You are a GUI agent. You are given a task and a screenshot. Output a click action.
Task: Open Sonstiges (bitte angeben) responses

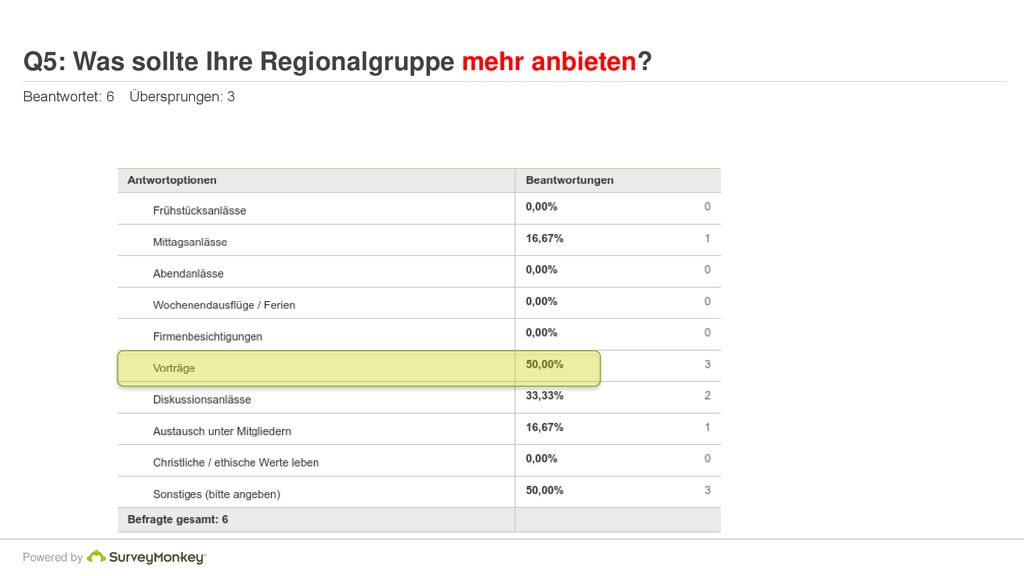(x=216, y=494)
